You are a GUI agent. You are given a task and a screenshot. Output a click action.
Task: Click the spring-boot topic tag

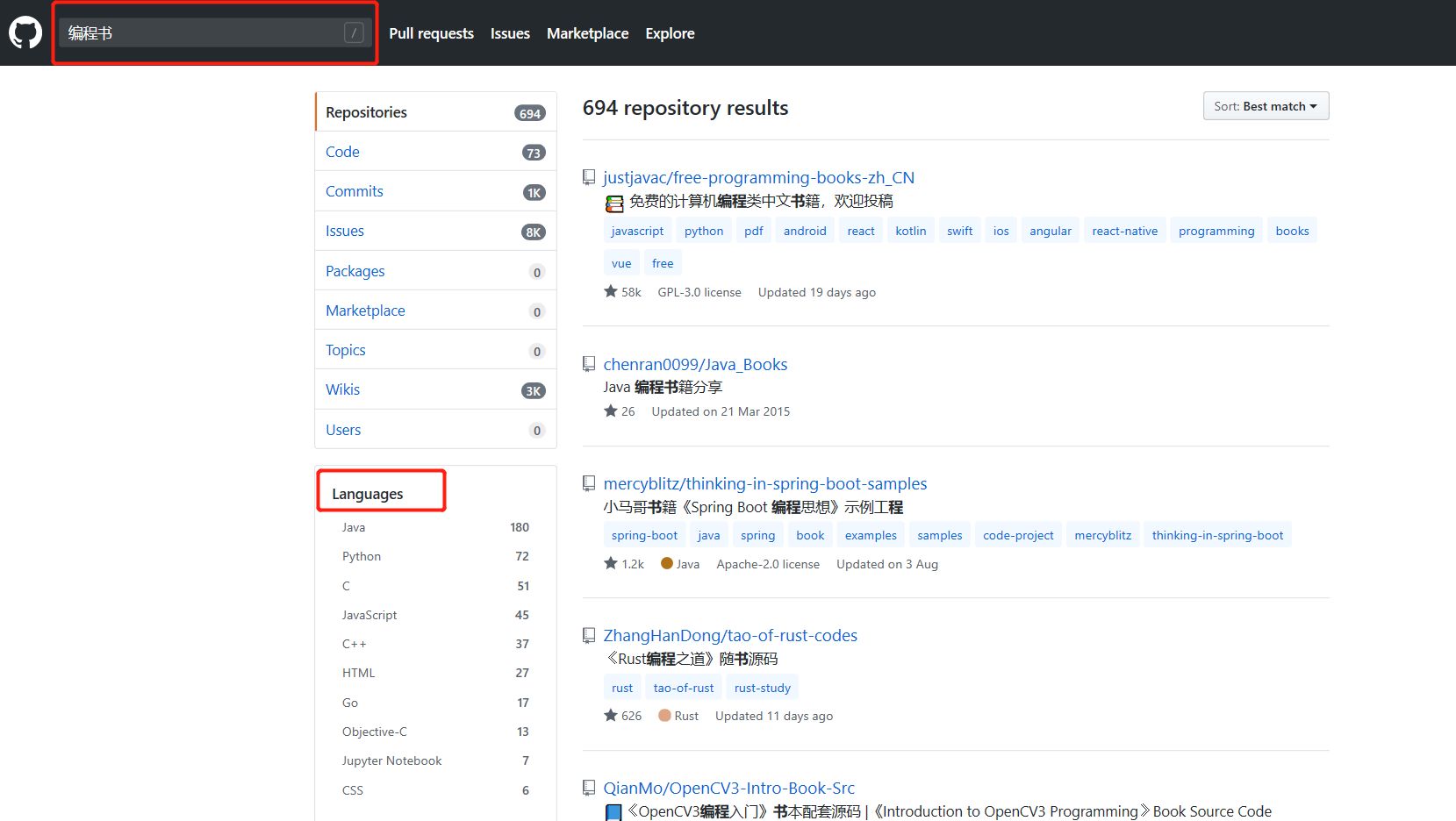pyautogui.click(x=644, y=535)
